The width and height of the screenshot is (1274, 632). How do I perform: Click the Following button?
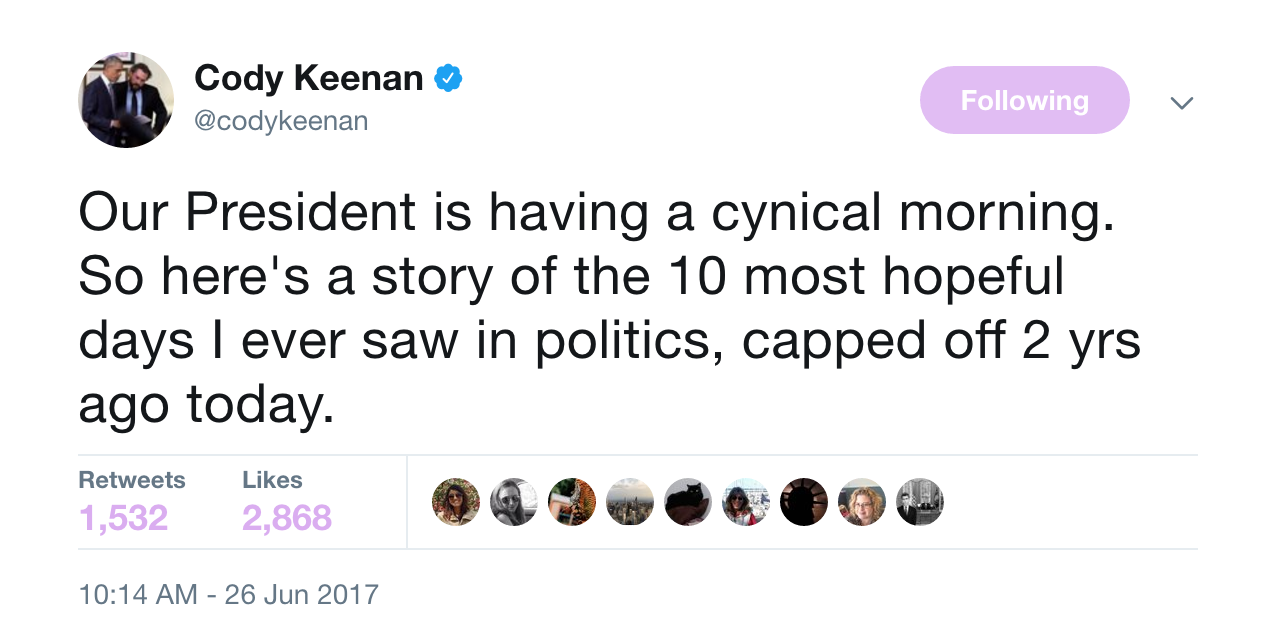(1024, 100)
